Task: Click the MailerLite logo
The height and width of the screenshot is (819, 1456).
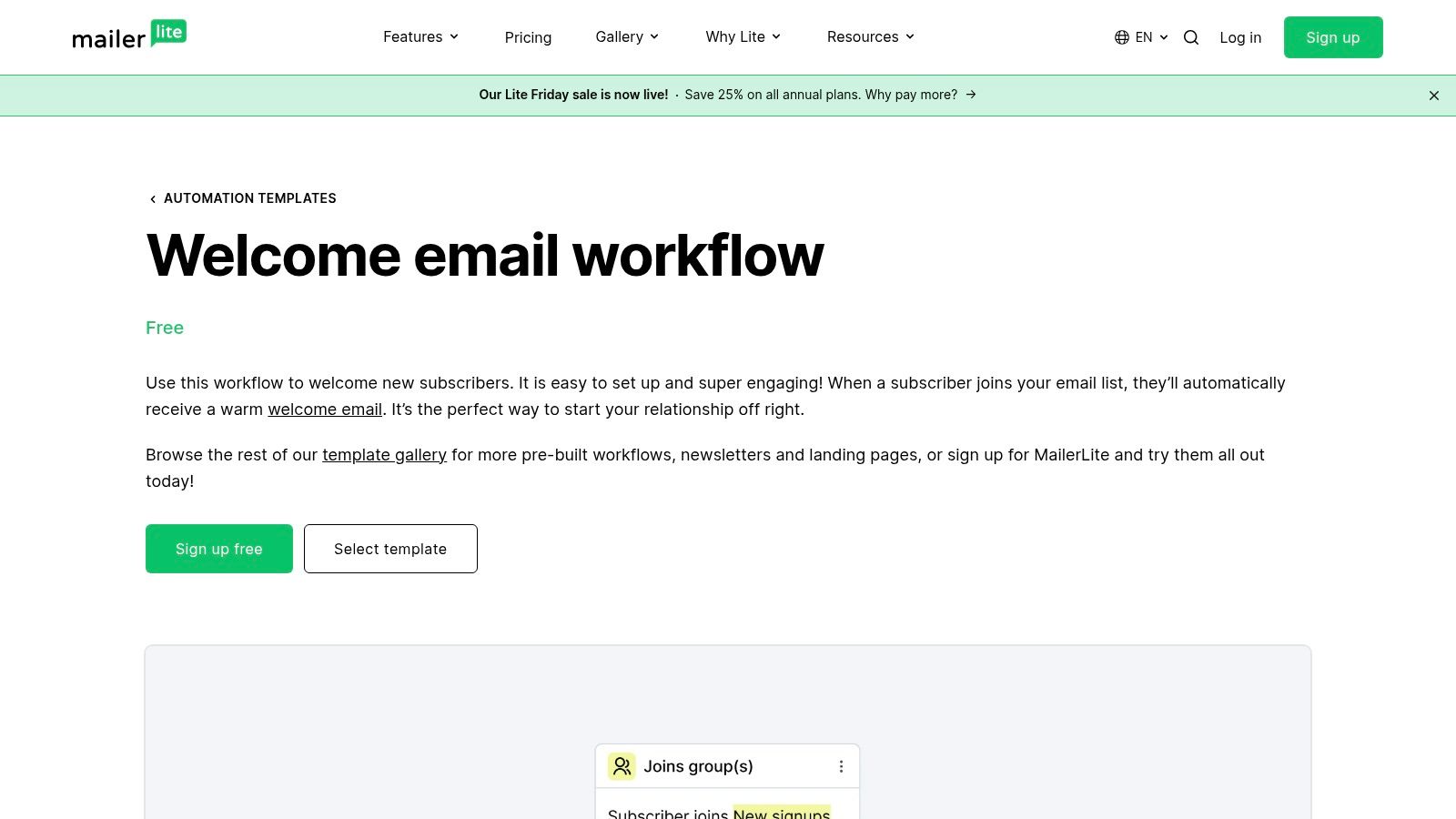Action: click(x=128, y=36)
